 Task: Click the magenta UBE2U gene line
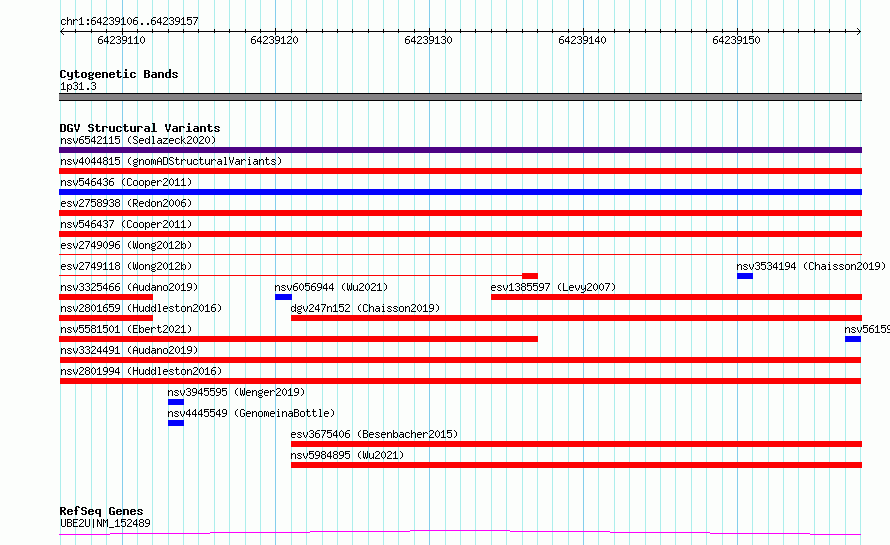460,533
